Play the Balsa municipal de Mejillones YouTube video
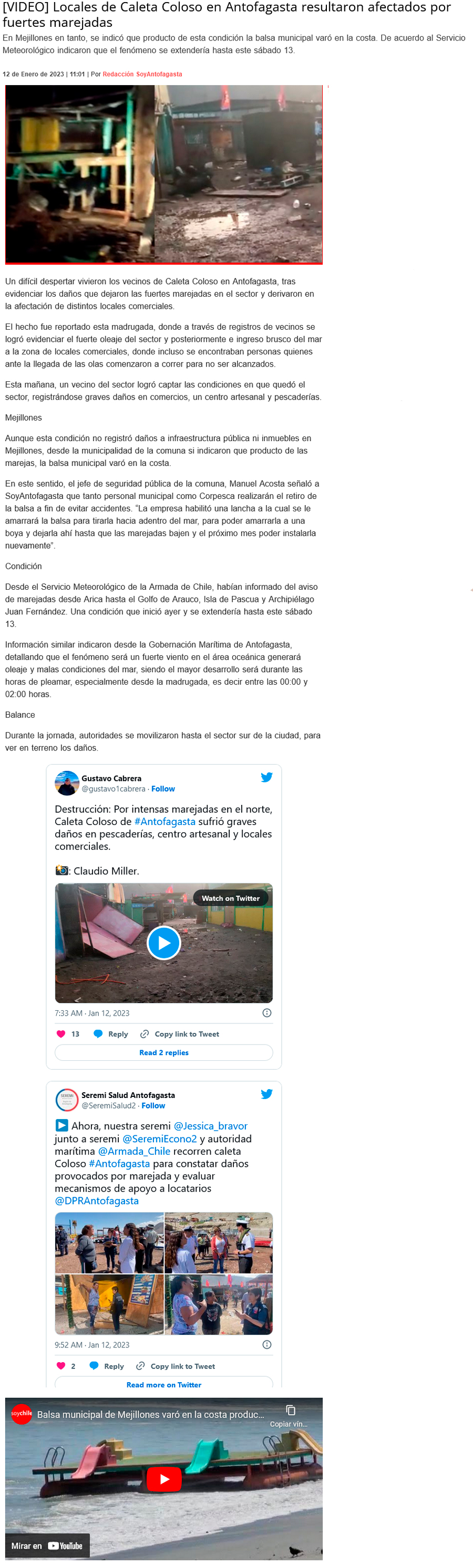The width and height of the screenshot is (473, 1568). [164, 1479]
